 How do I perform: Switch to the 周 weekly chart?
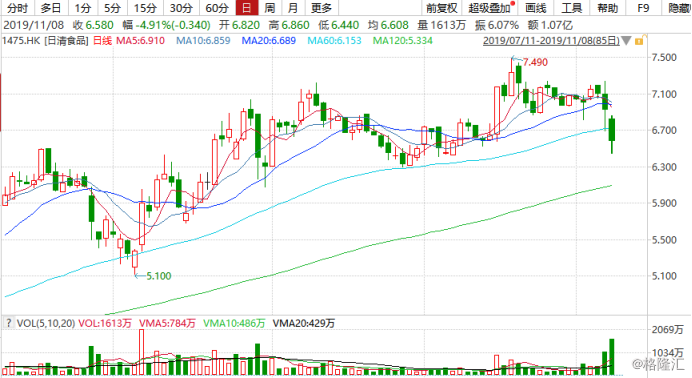pos(269,8)
